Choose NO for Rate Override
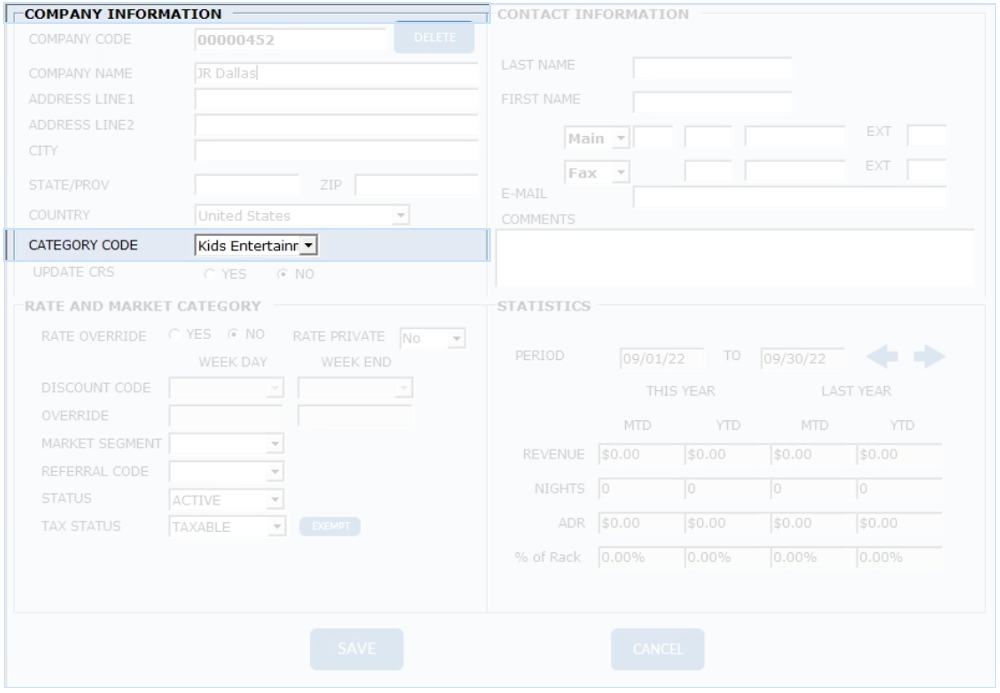This screenshot has width=1000, height=693. [x=235, y=337]
